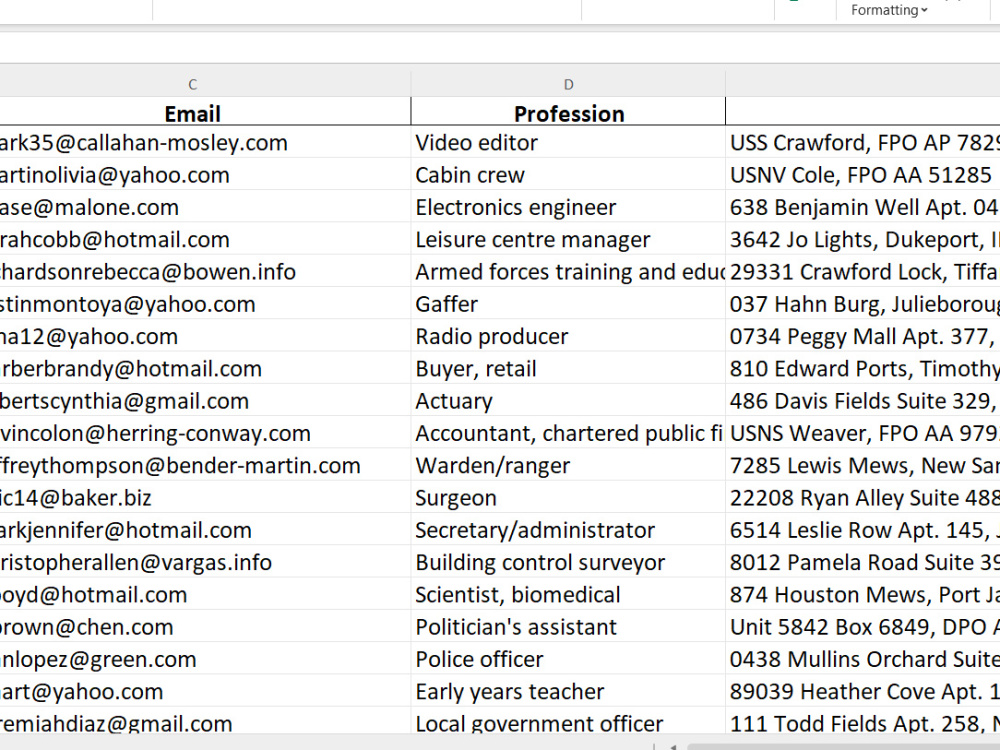Select the Politician's assistant cell

pyautogui.click(x=568, y=627)
